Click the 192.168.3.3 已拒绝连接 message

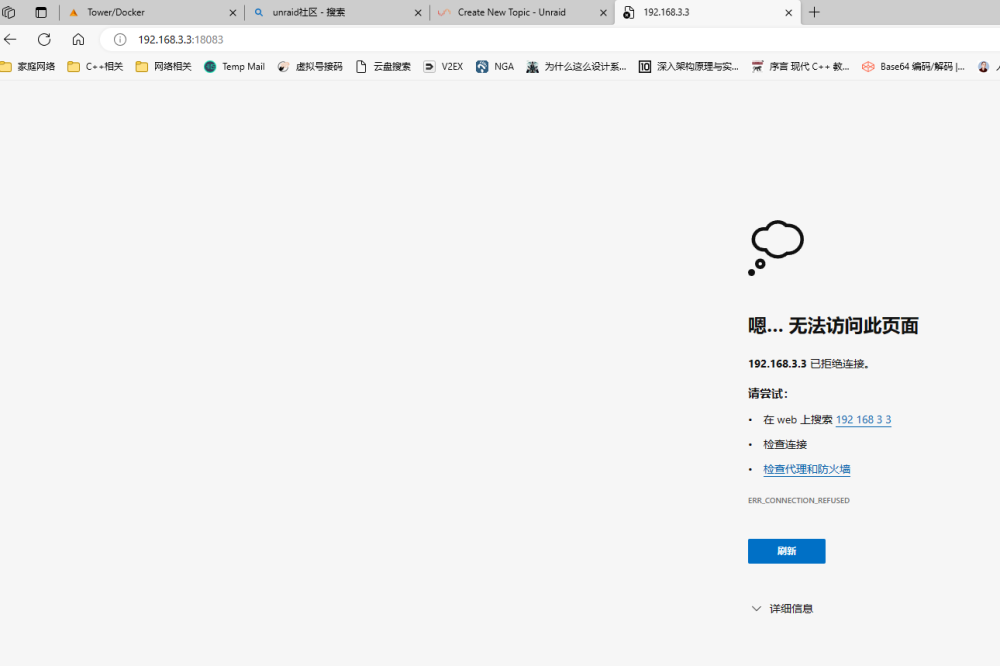click(x=809, y=364)
